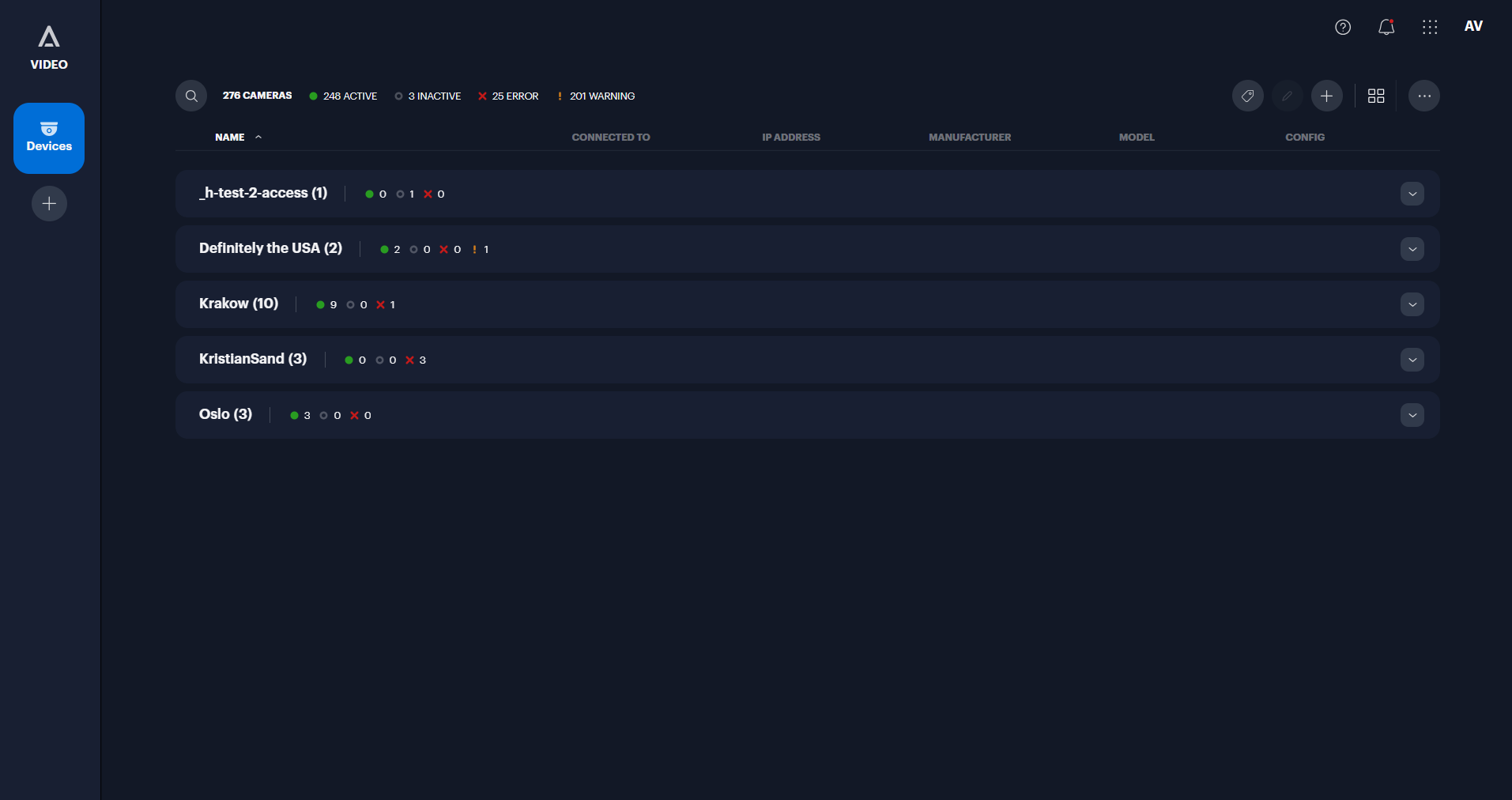Click Krakow active count 9
The width and height of the screenshot is (1512, 800).
click(x=326, y=304)
